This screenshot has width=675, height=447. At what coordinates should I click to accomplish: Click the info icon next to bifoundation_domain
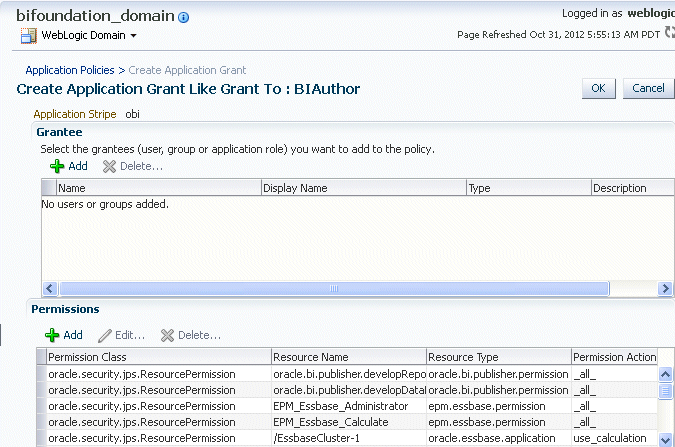pos(183,17)
